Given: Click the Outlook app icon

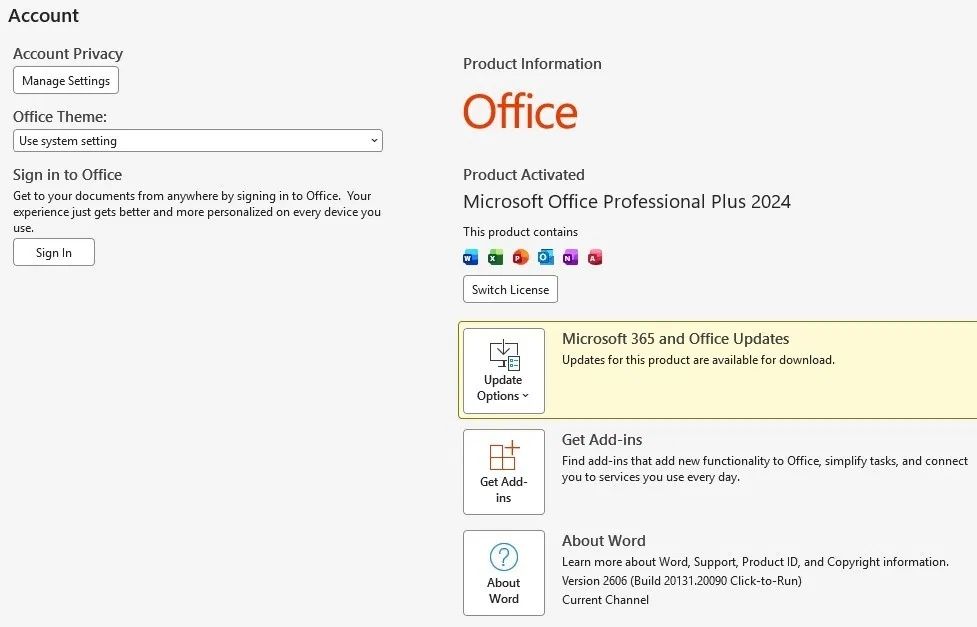Looking at the screenshot, I should coord(545,257).
